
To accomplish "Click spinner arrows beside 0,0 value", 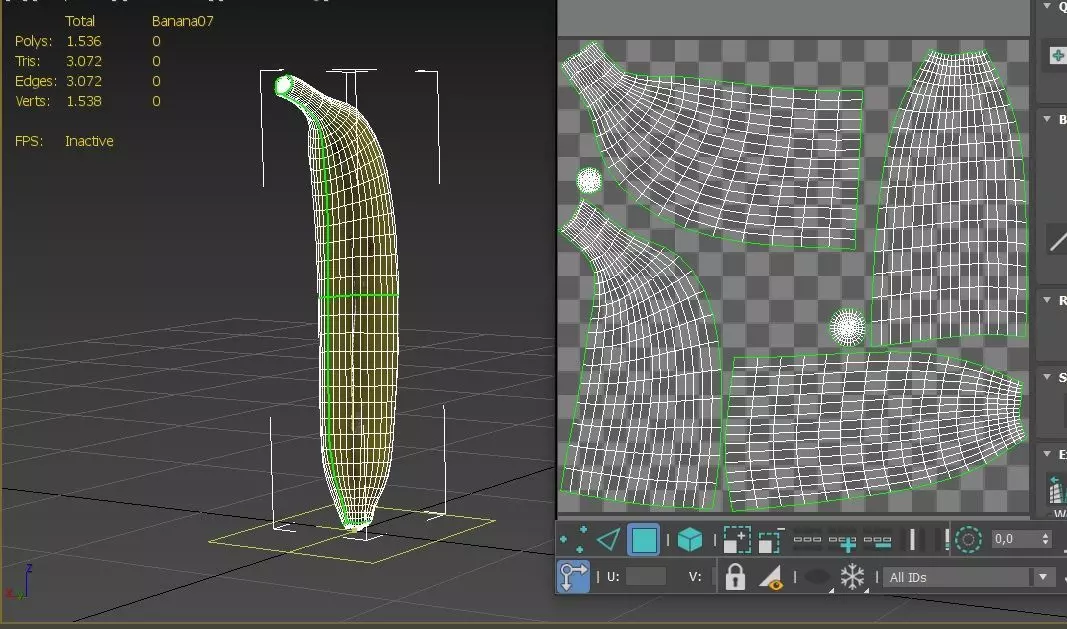I will (x=1045, y=539).
